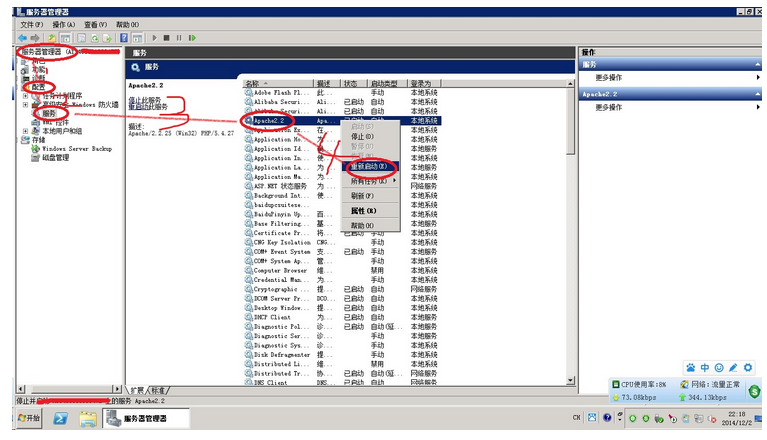Choose 刷新(F) in the context menu
This screenshot has height=440, width=767.
pyautogui.click(x=370, y=196)
